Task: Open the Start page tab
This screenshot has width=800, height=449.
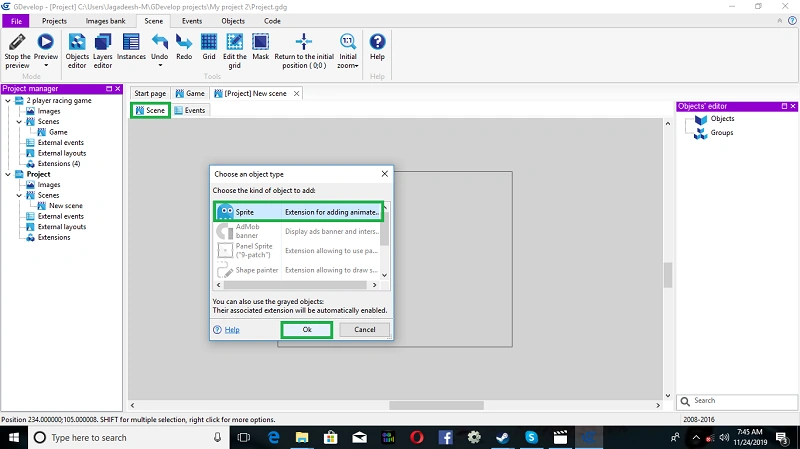Action: [150, 93]
